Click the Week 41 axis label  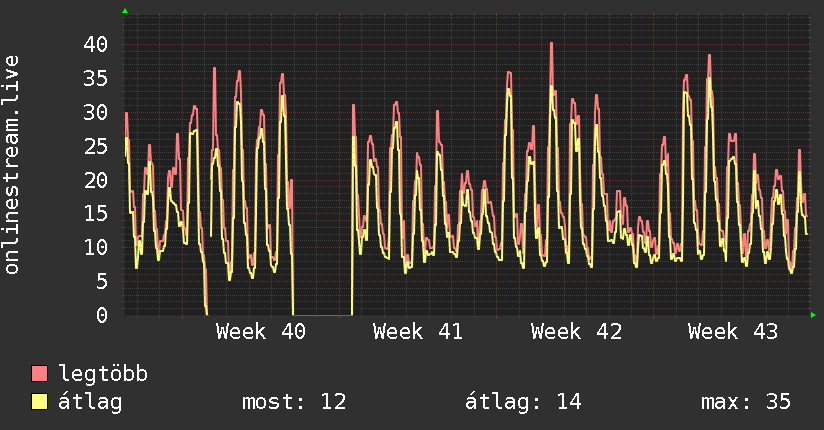(418, 332)
